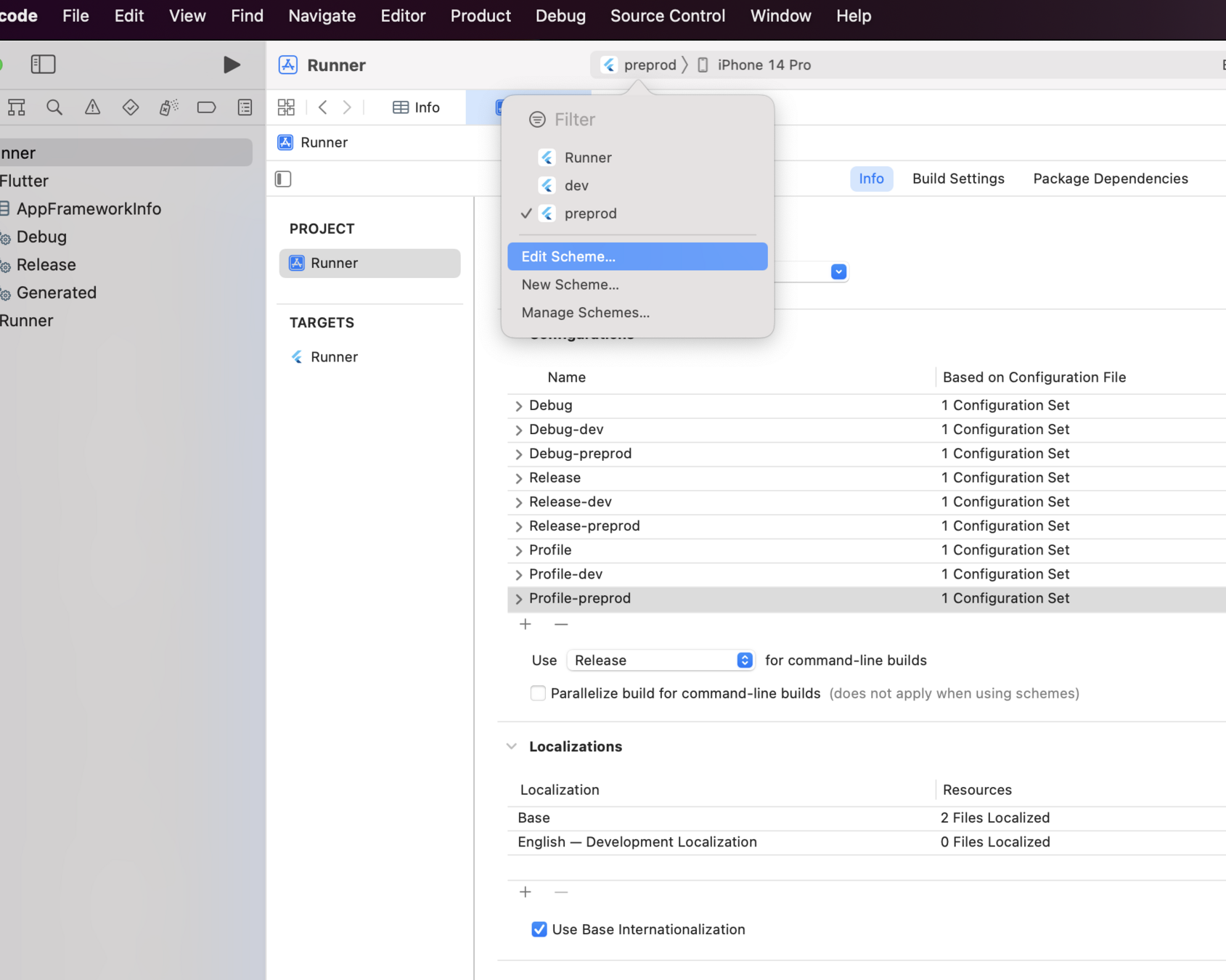Open the Info editor tab

click(417, 107)
